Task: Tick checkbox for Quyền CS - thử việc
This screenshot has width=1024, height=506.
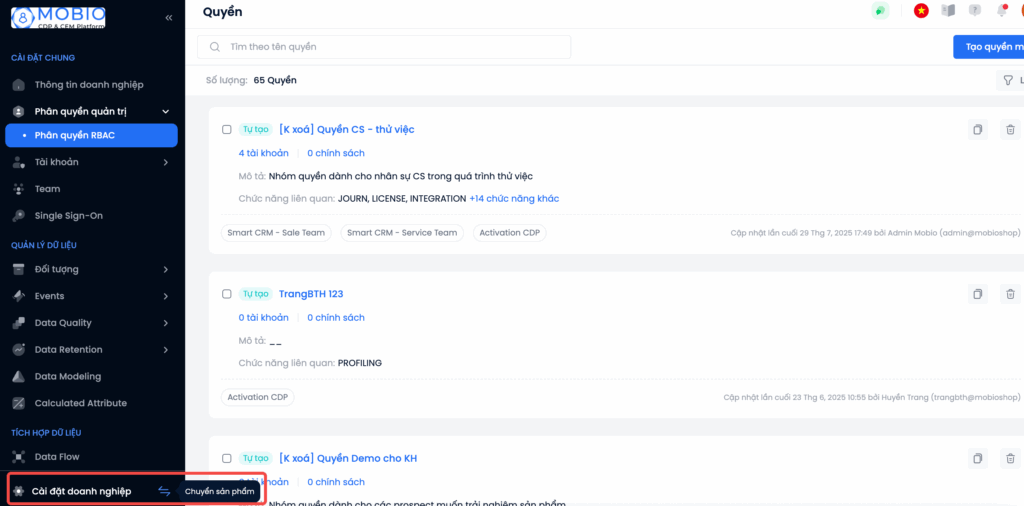Action: 227,130
